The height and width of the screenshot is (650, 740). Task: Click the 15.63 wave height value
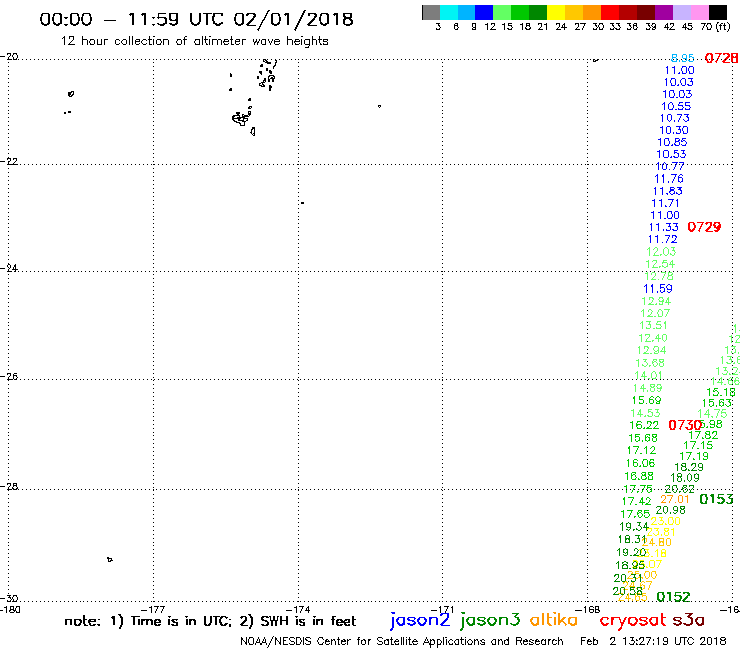click(x=716, y=403)
